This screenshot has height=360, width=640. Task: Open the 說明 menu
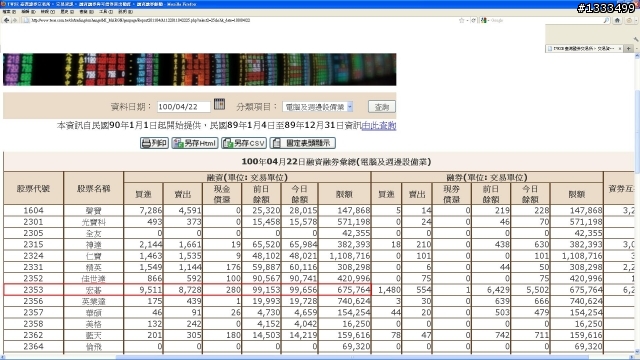pos(125,12)
